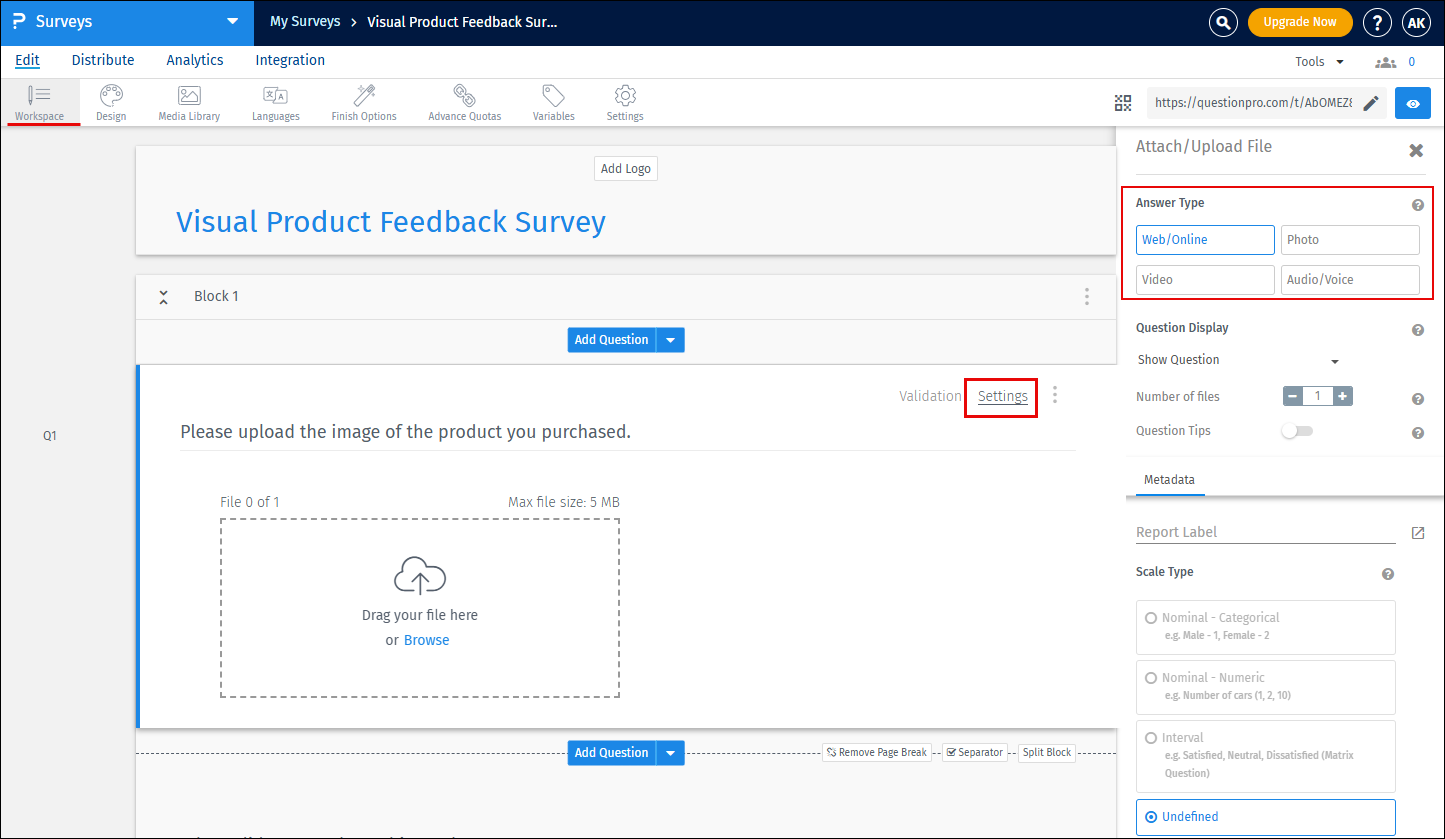This screenshot has width=1445, height=839.
Task: Click the Finish Options icon
Action: tap(363, 102)
